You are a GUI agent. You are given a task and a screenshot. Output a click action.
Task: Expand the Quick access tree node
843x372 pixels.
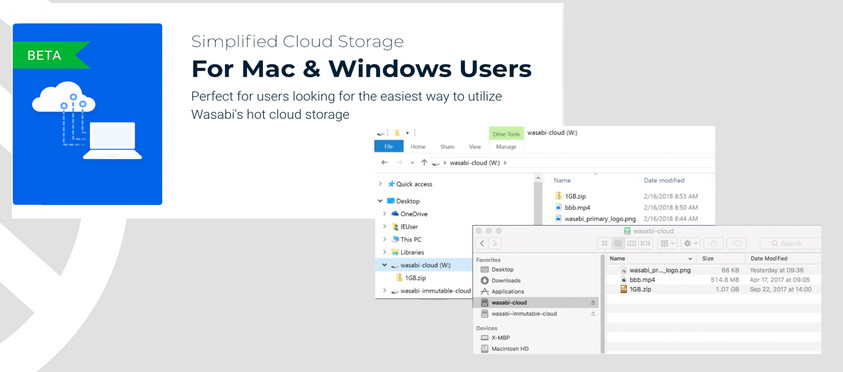click(x=381, y=184)
